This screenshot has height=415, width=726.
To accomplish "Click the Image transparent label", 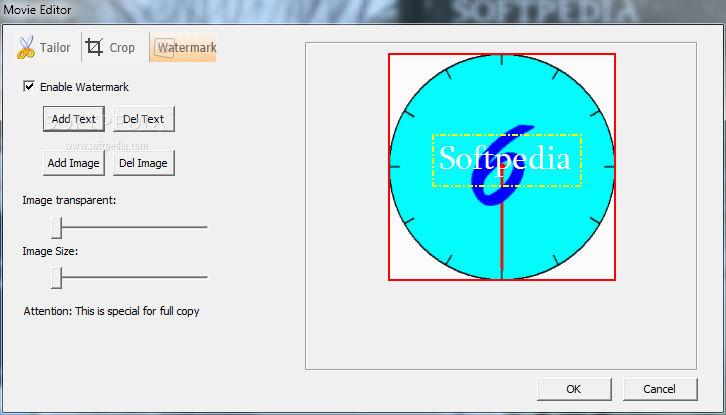I will tap(69, 201).
